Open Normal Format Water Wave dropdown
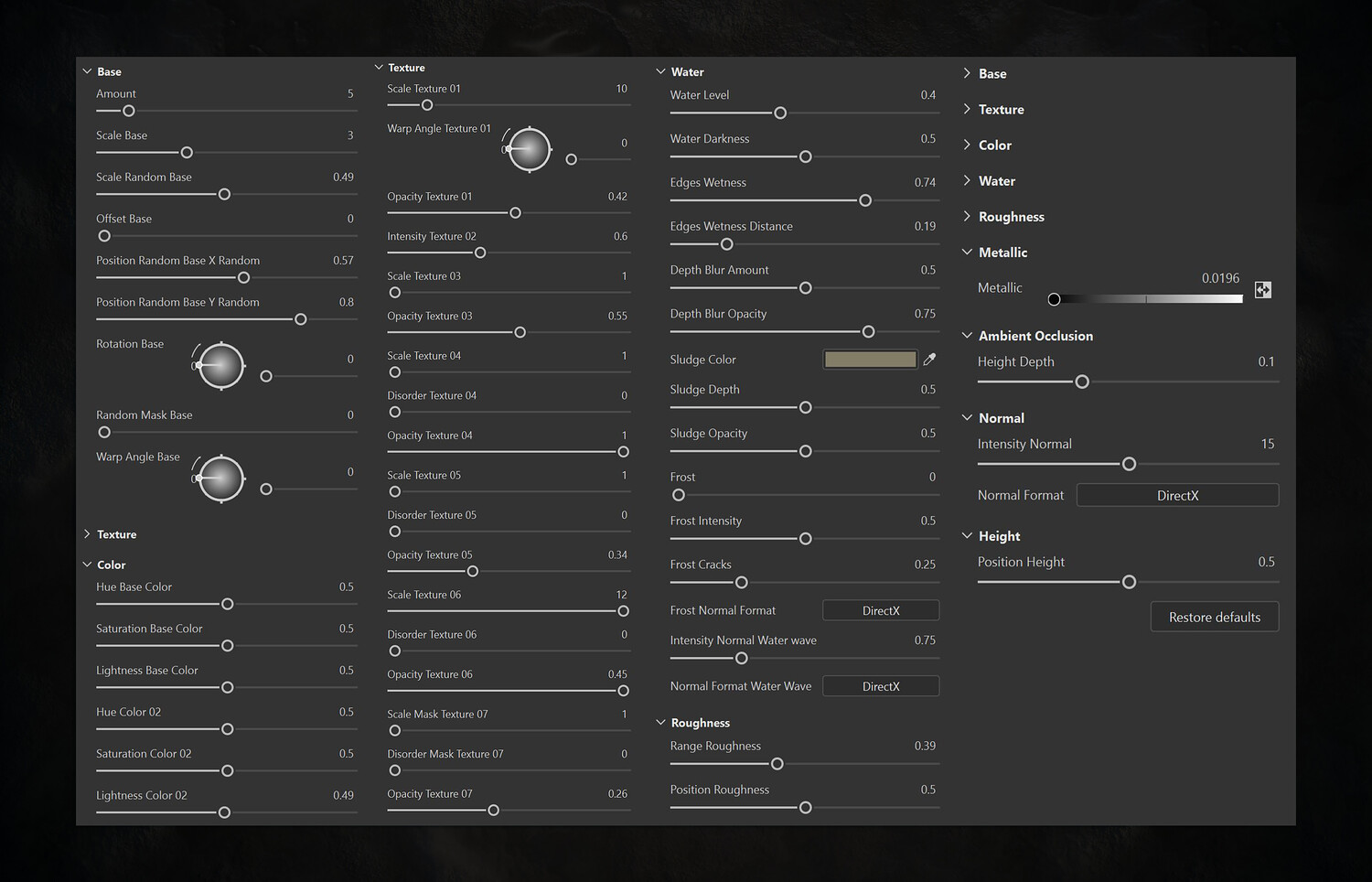 click(881, 686)
